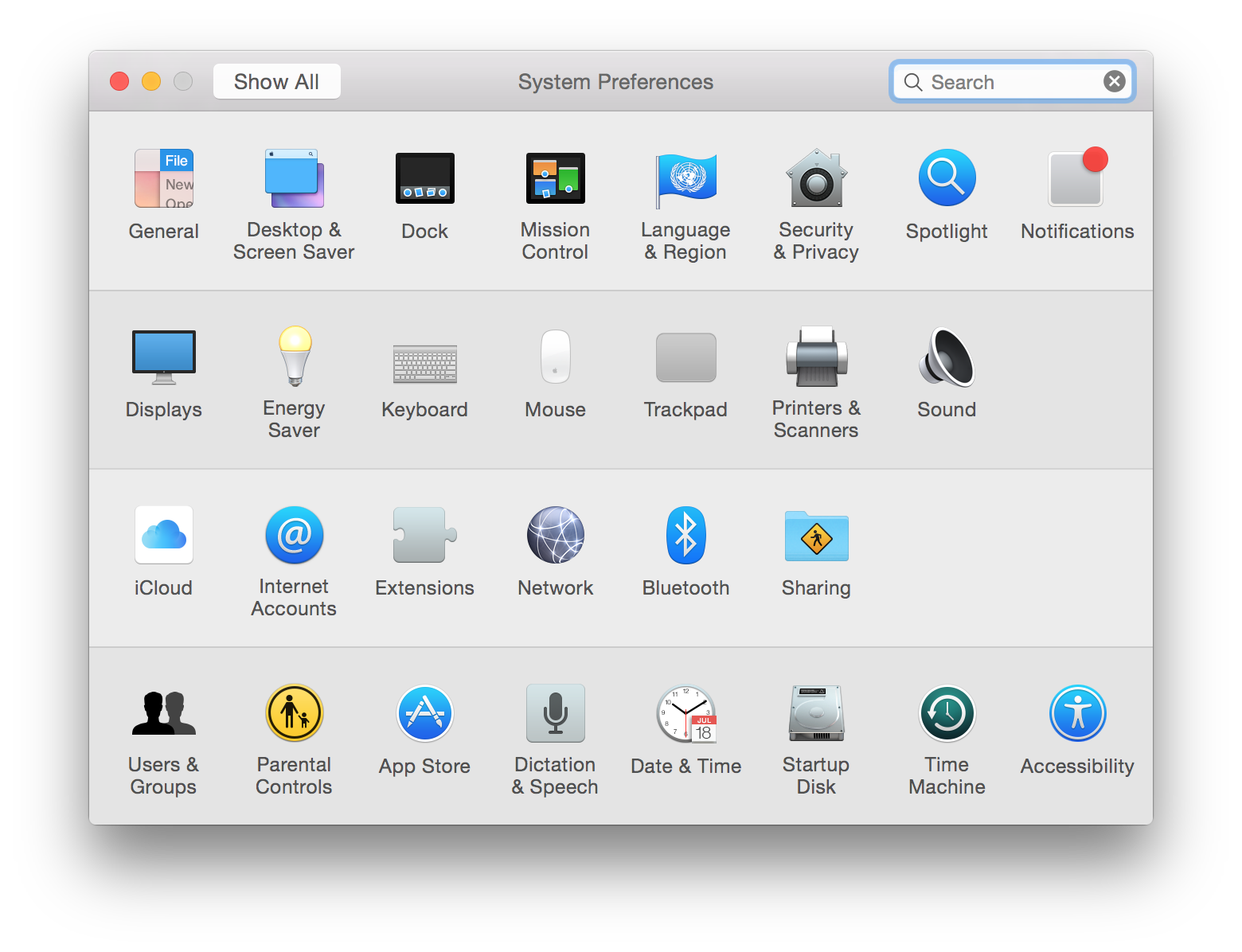Open Security & Privacy settings
Viewport: 1242px width, 952px height.
(x=816, y=178)
